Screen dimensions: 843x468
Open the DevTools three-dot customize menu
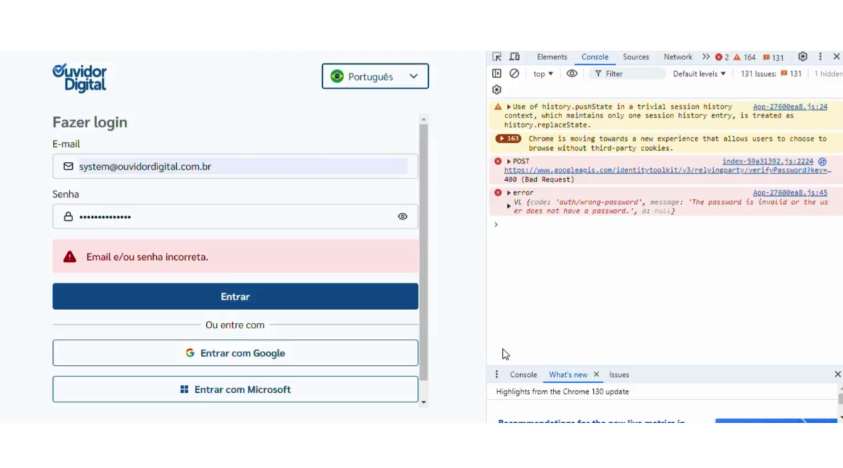pos(820,56)
